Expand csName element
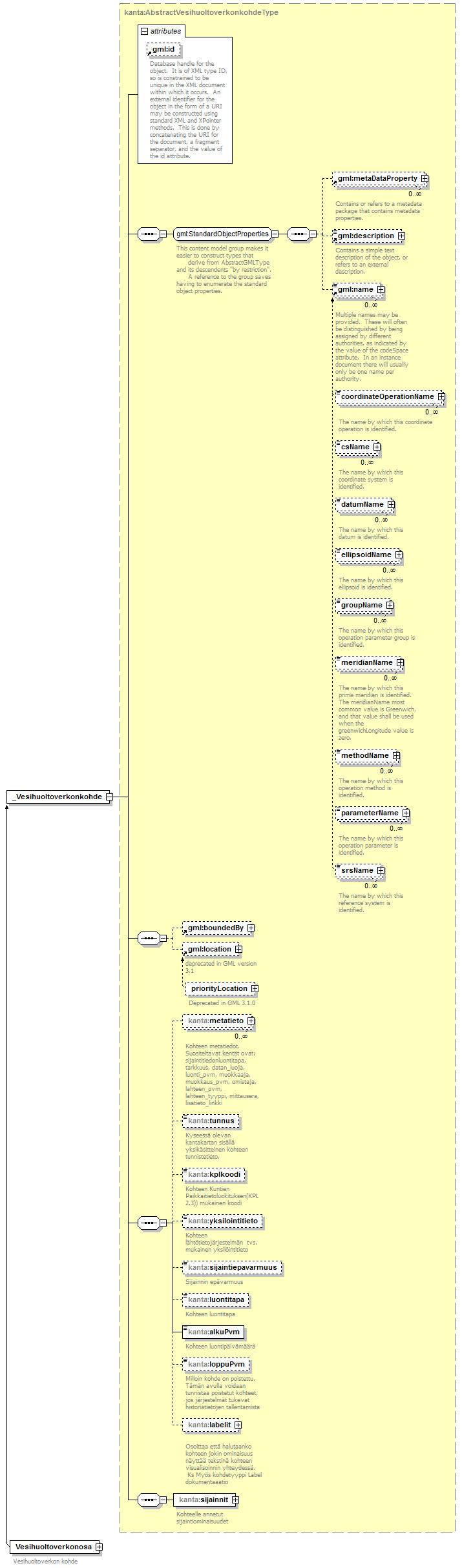The width and height of the screenshot is (462, 1568). click(x=377, y=447)
